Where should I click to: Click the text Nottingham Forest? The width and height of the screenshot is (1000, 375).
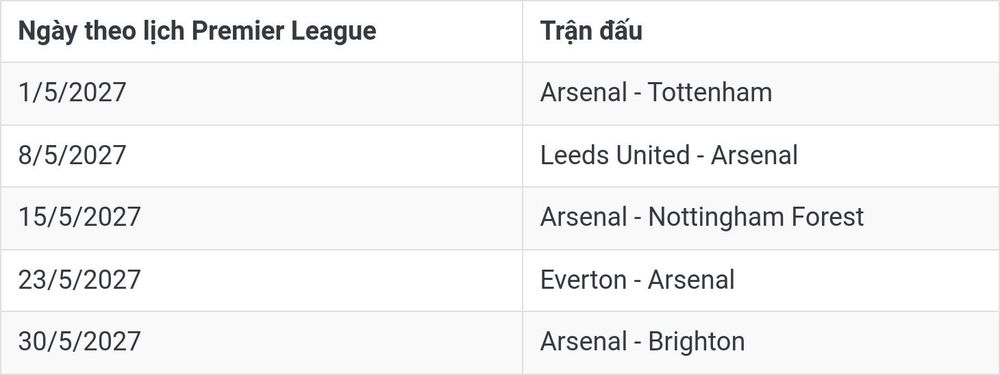pyautogui.click(x=756, y=217)
